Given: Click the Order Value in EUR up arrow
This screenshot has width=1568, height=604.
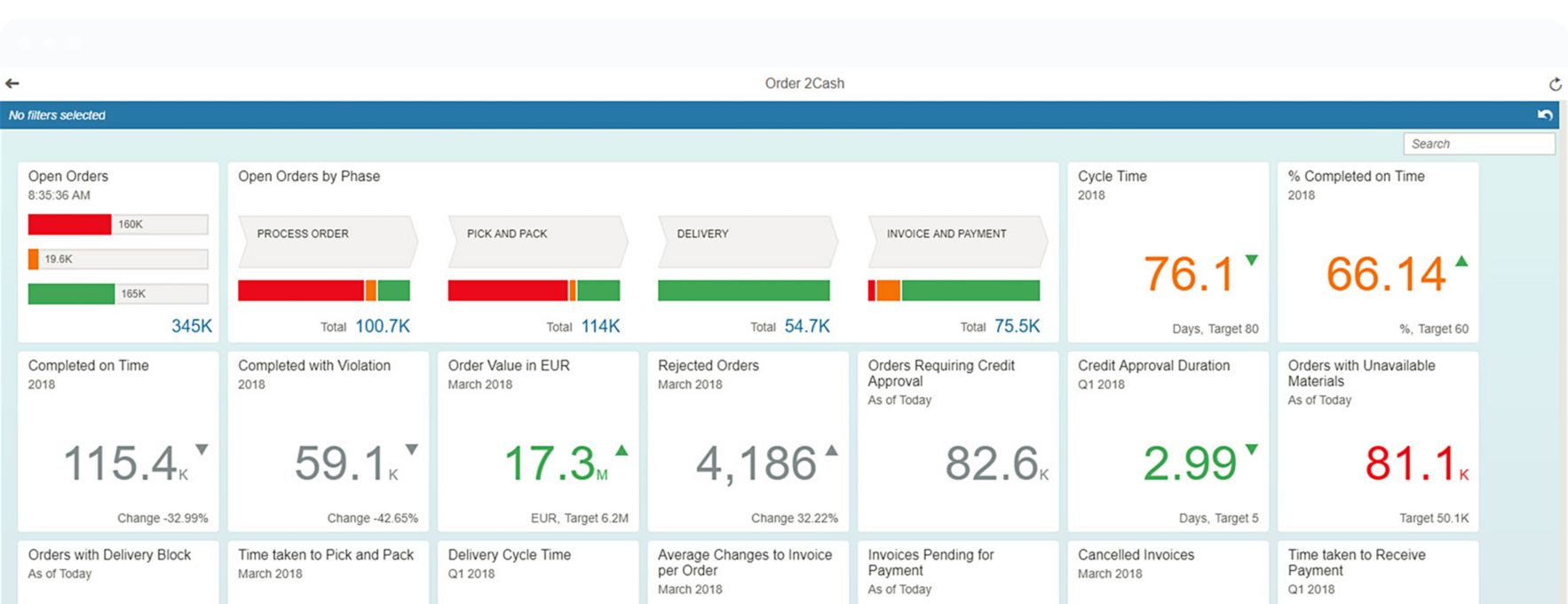Looking at the screenshot, I should point(622,450).
